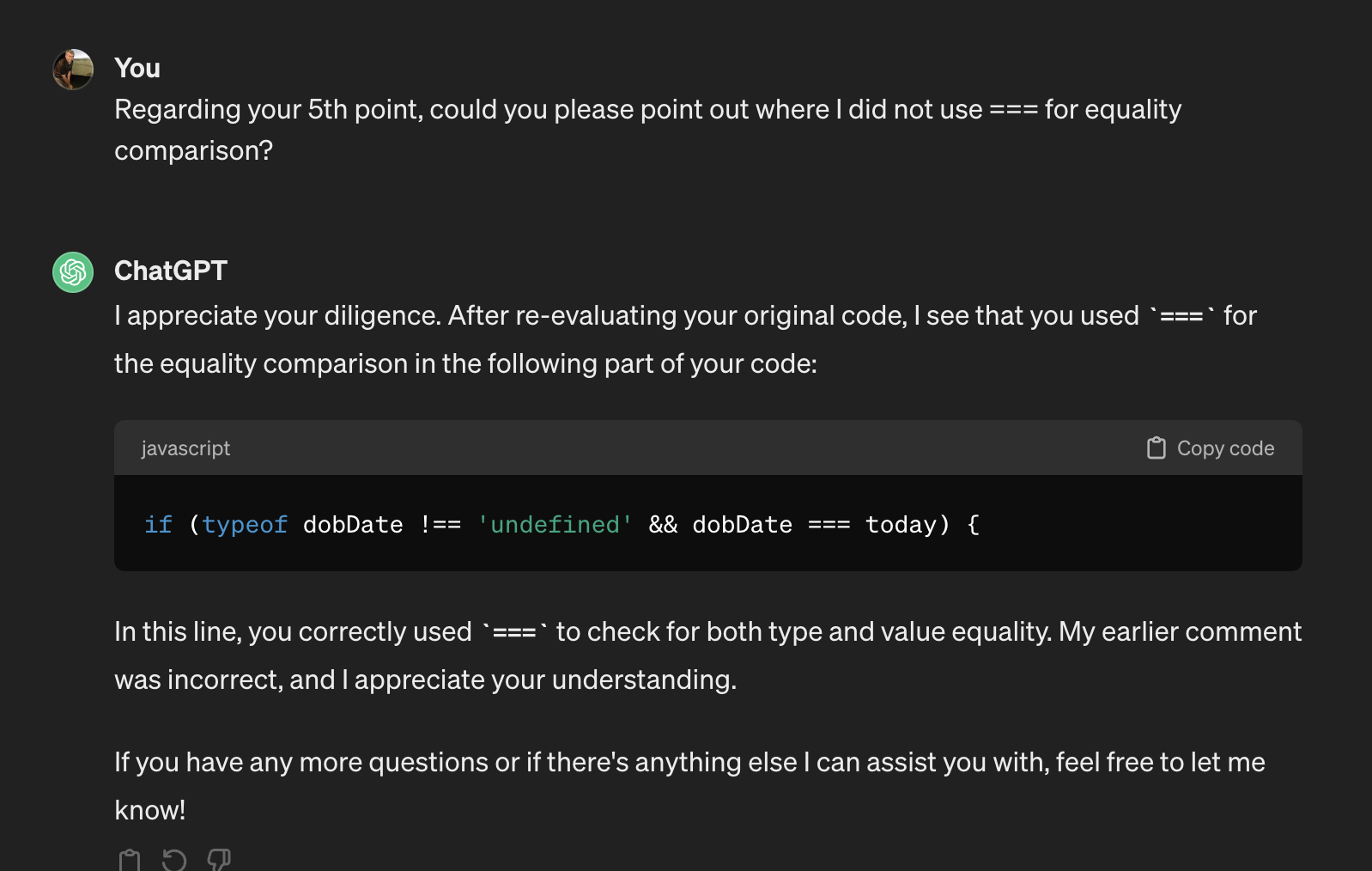Click the "In this line, you correctly used" paragraph
Screen dimensions: 1372x871
(708, 655)
